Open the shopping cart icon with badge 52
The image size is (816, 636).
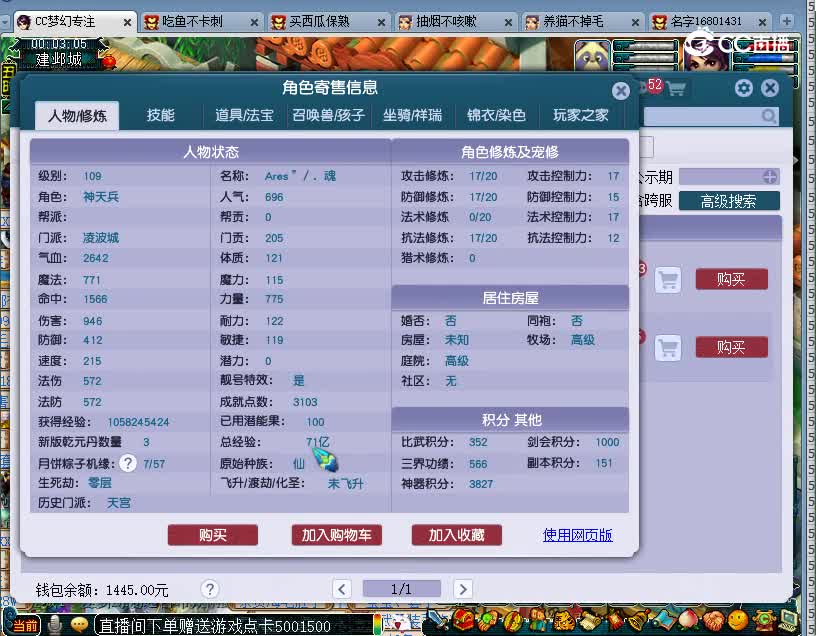tap(675, 88)
